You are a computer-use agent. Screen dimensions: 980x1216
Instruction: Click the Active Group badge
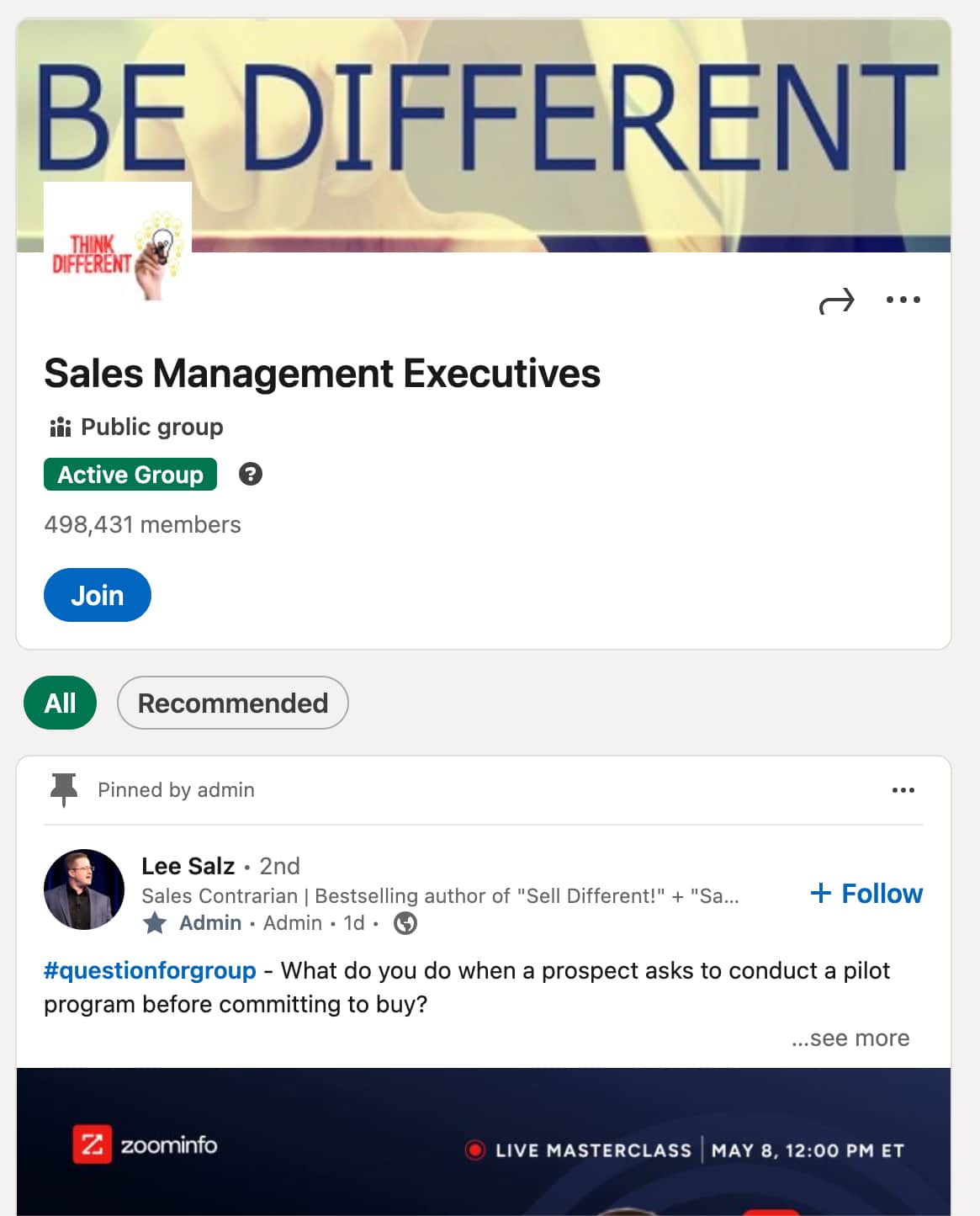pos(130,474)
